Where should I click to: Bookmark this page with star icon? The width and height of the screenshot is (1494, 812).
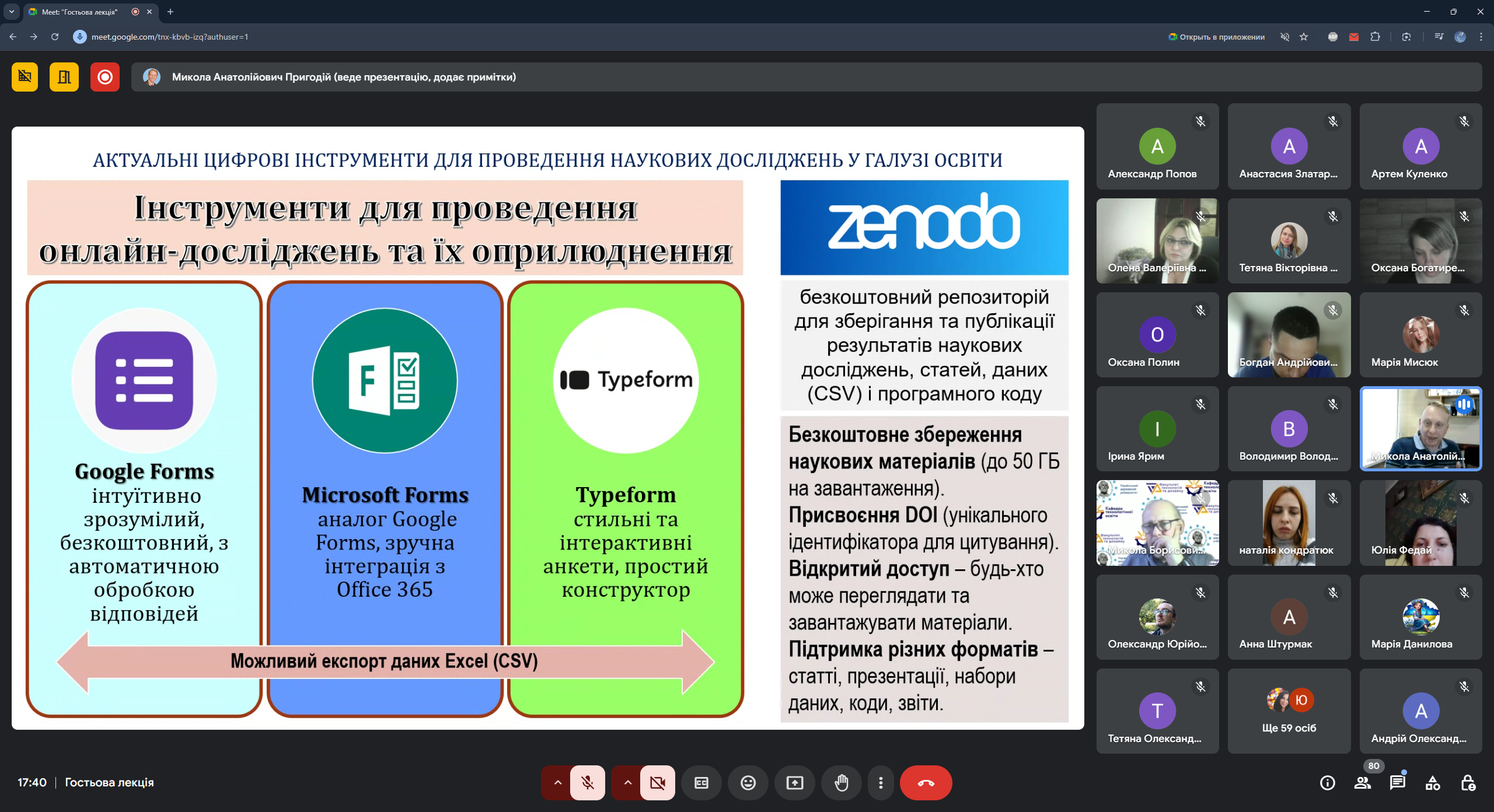tap(1304, 37)
